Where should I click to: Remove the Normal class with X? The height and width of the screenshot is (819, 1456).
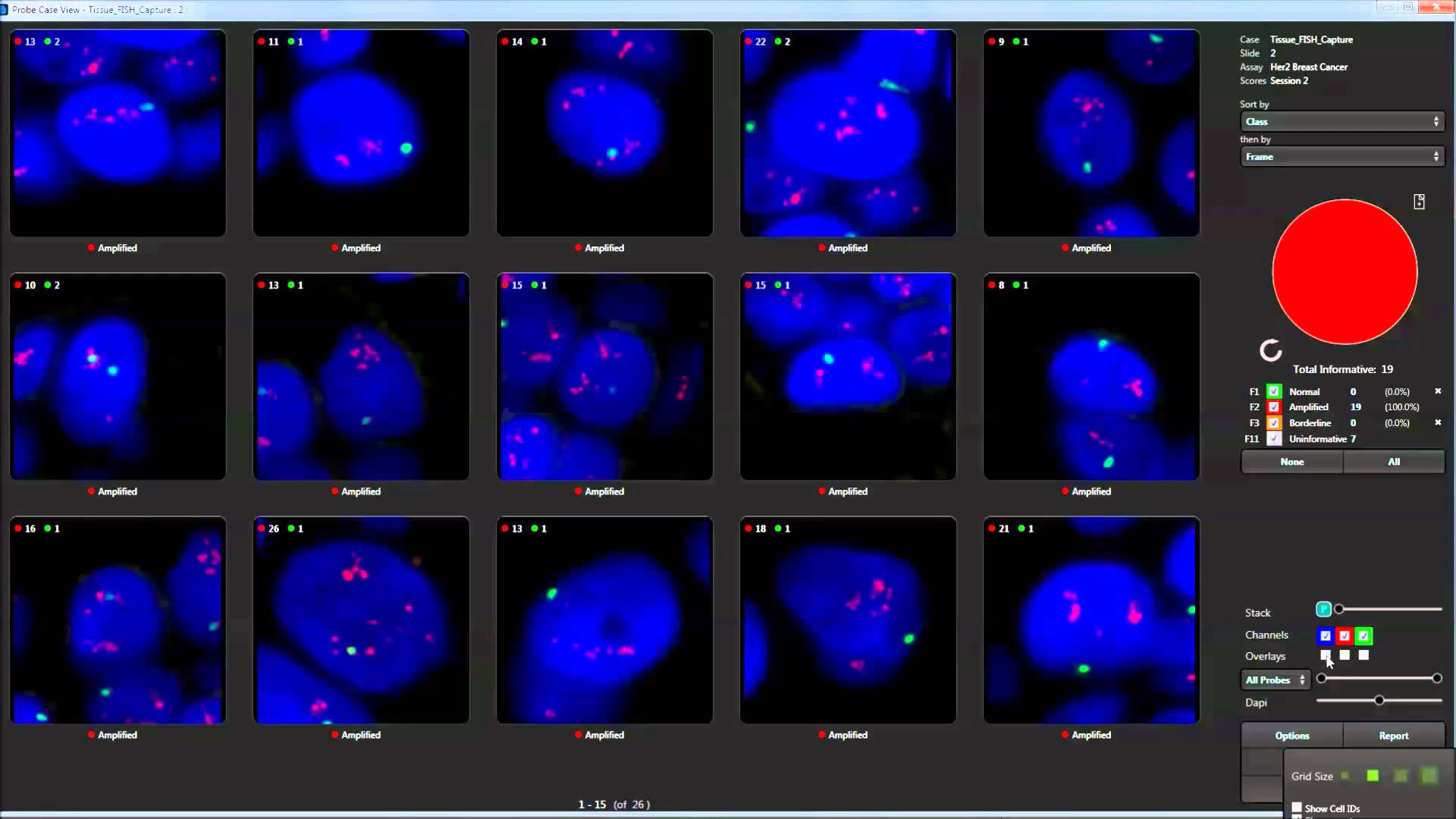(x=1438, y=391)
